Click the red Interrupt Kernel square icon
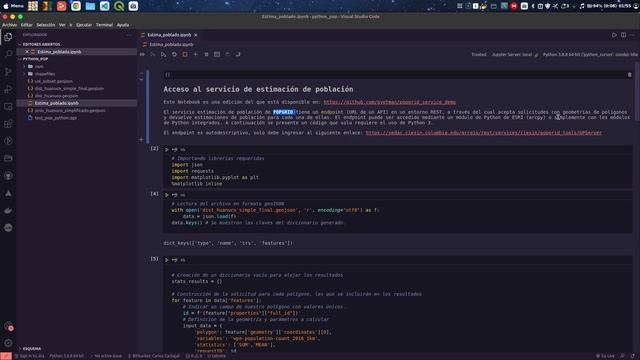 click(x=185, y=54)
